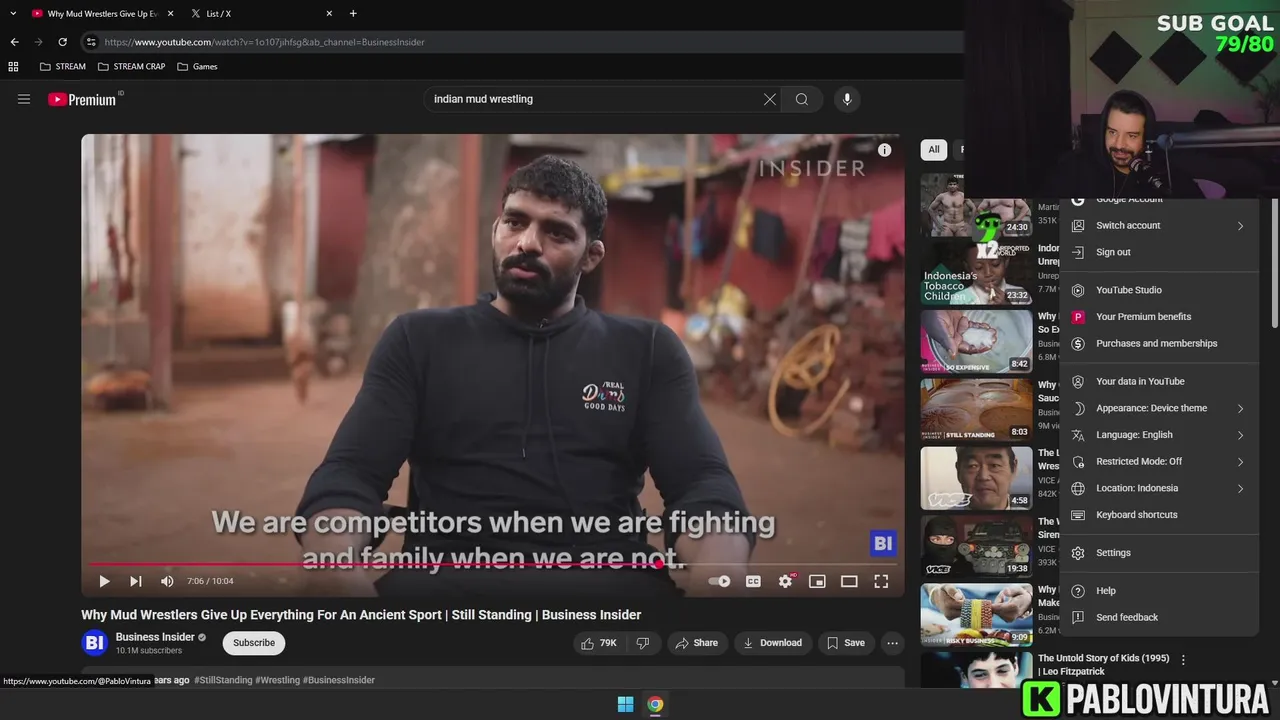
Task: Open Your Premium benefits
Action: tap(1159, 317)
